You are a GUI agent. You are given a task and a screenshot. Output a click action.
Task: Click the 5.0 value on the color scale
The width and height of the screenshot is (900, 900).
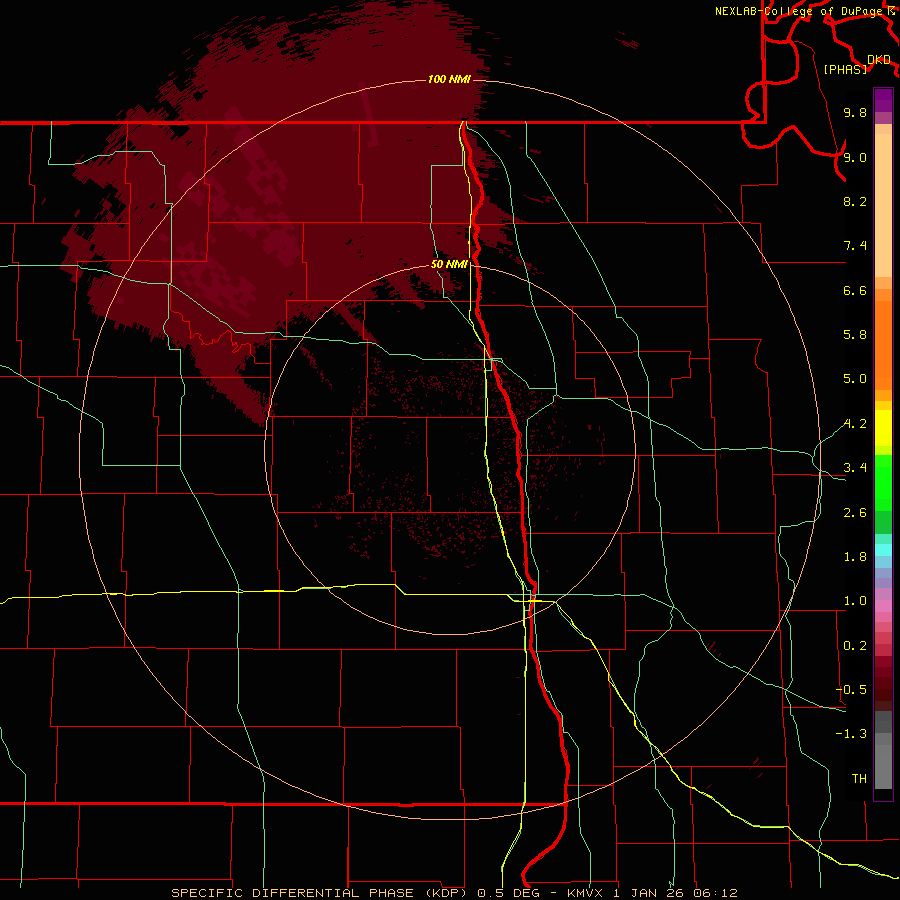click(x=855, y=379)
